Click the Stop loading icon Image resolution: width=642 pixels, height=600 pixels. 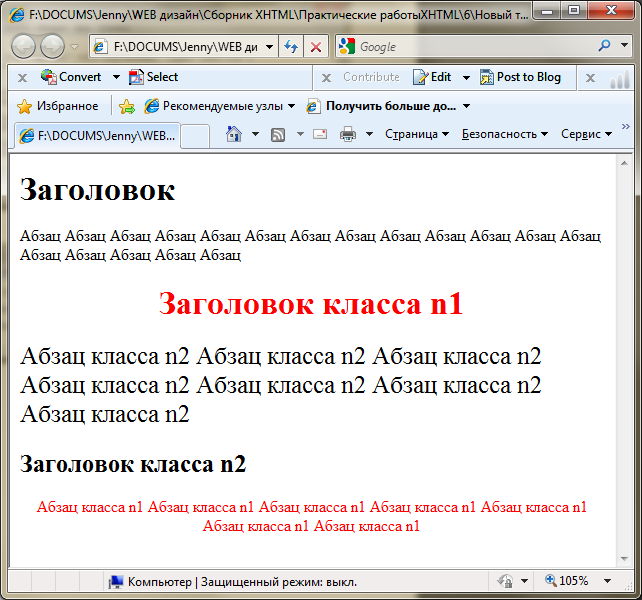point(315,47)
